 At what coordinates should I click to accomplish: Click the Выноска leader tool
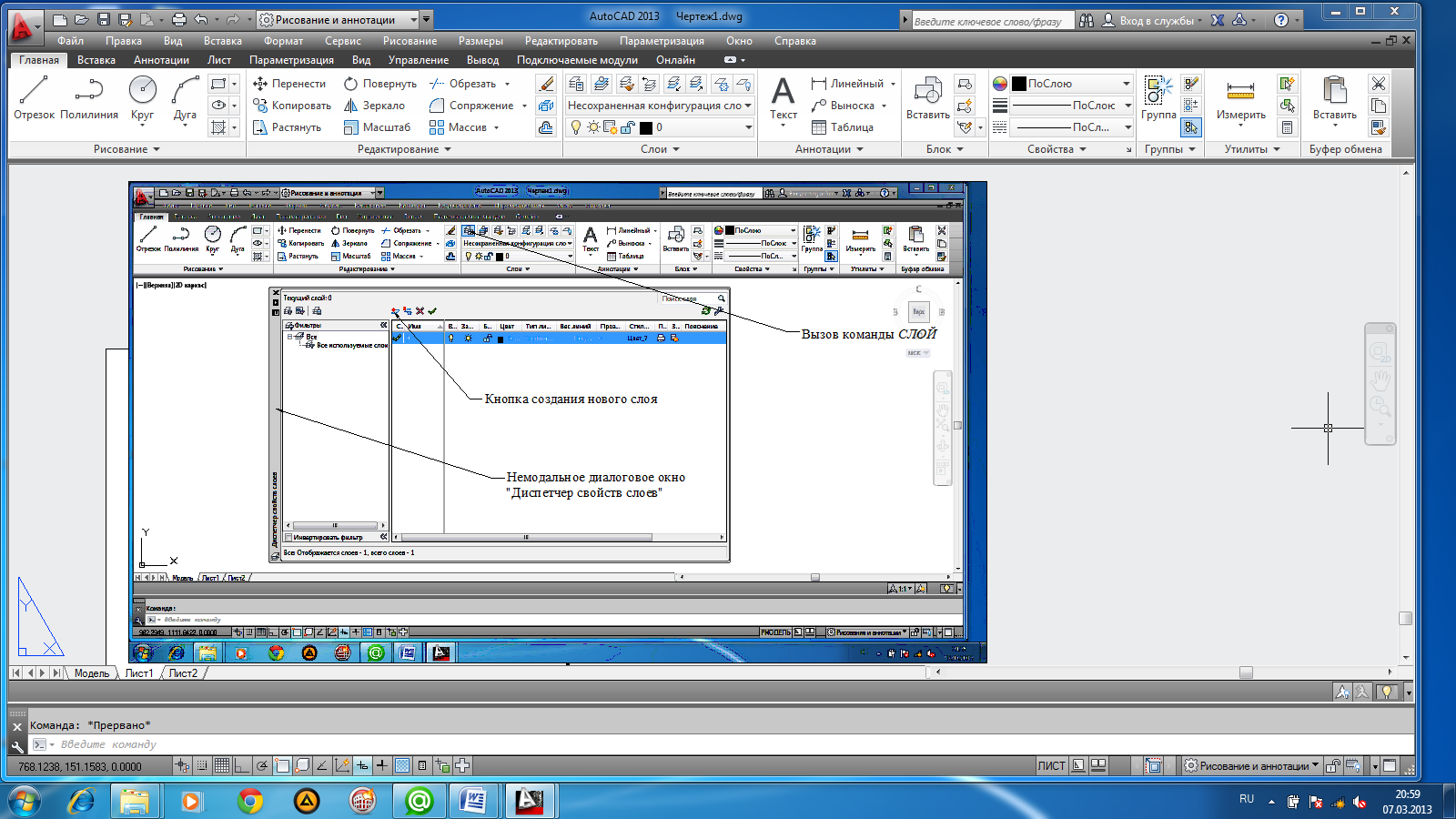(x=844, y=106)
